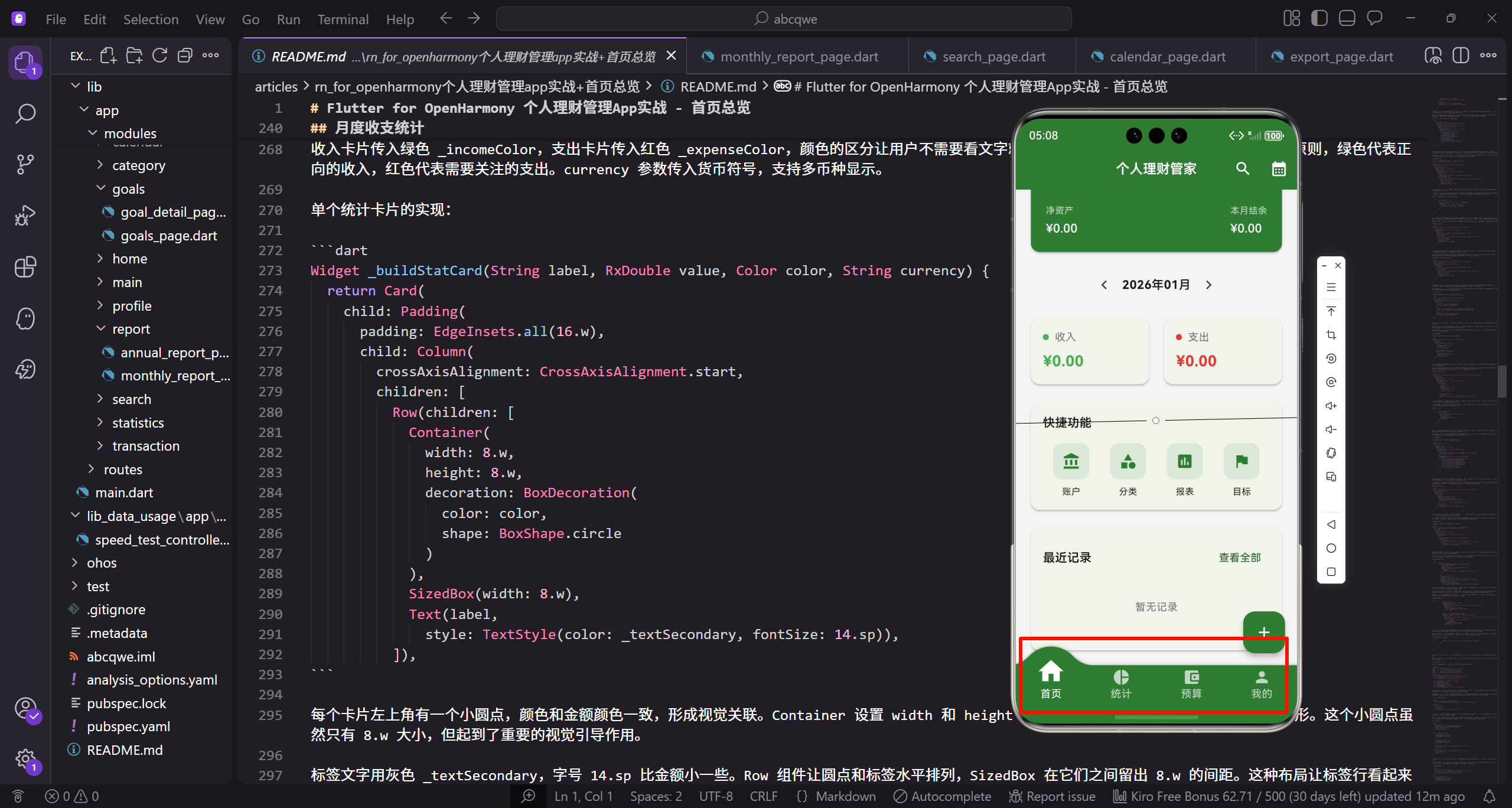This screenshot has height=808, width=1512.
Task: Select the Markdown language mode indicator
Action: click(845, 796)
